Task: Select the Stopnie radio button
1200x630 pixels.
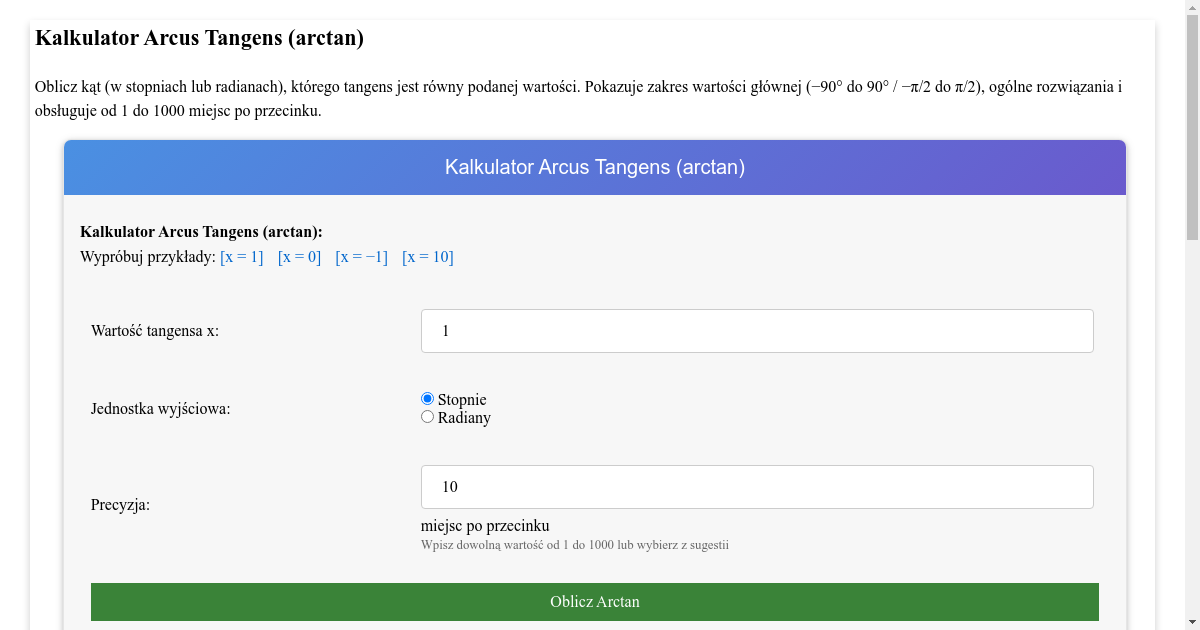Action: (428, 399)
